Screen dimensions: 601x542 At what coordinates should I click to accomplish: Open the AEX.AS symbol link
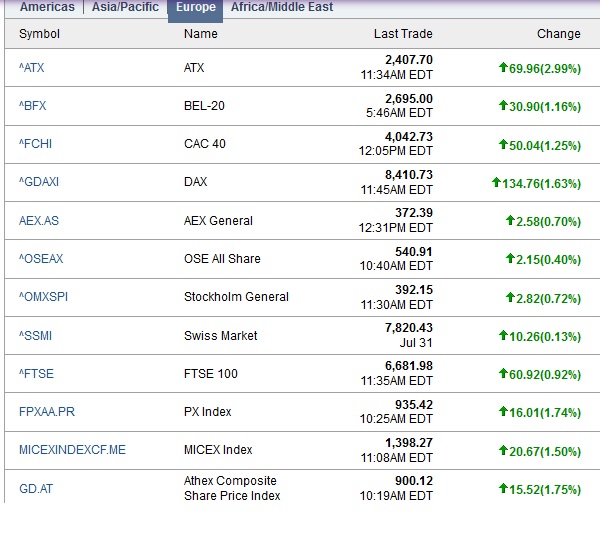click(x=39, y=221)
